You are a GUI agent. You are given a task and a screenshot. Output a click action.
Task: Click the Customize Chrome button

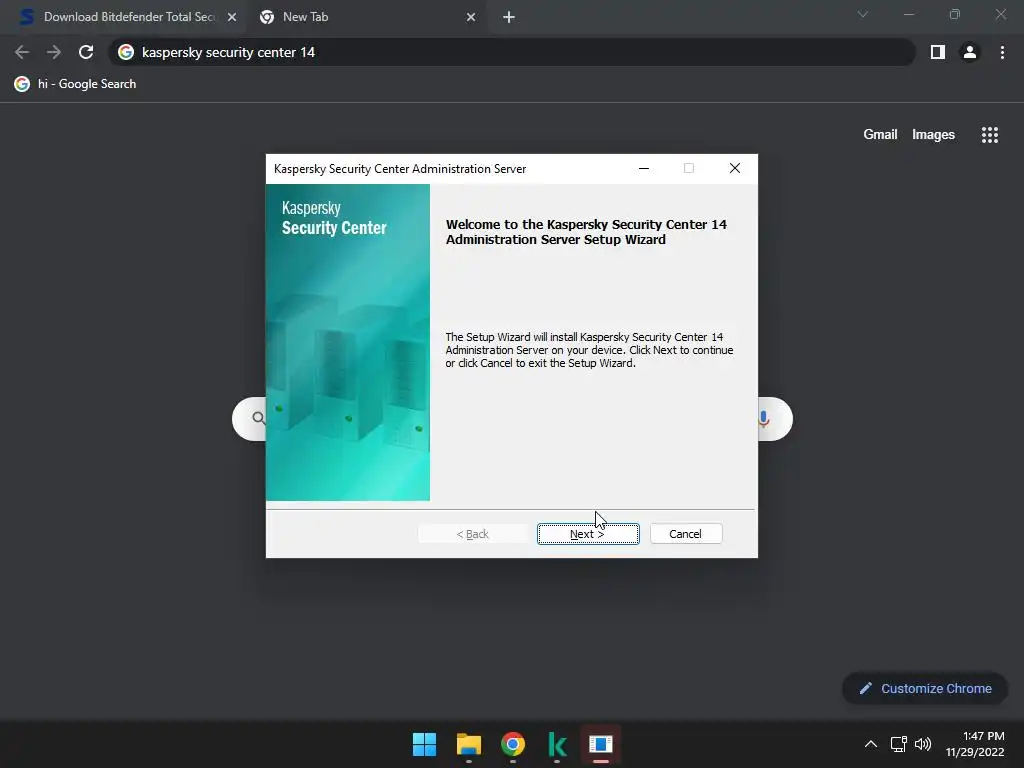[925, 688]
